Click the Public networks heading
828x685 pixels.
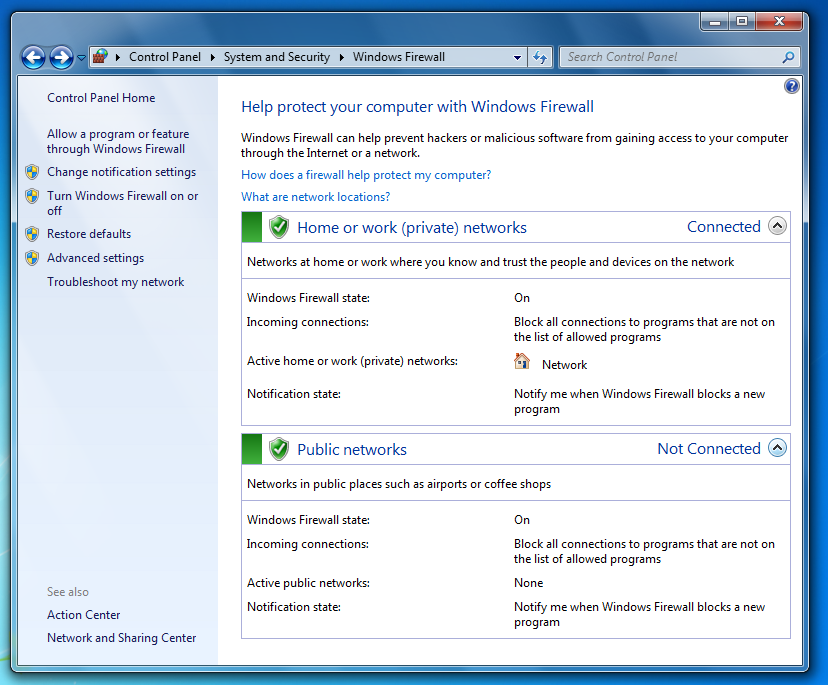click(x=352, y=449)
